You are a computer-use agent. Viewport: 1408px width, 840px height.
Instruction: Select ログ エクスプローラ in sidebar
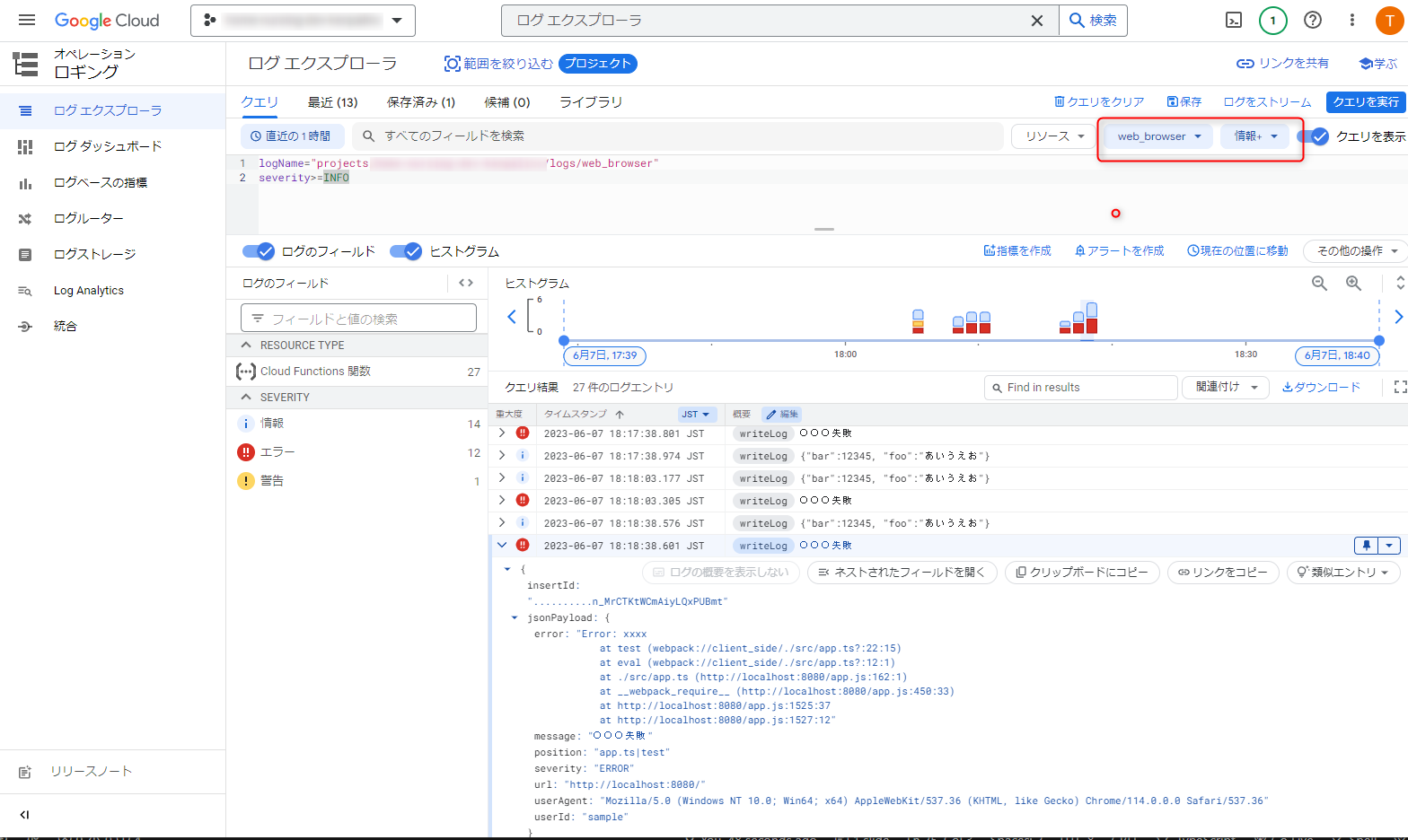(x=112, y=110)
